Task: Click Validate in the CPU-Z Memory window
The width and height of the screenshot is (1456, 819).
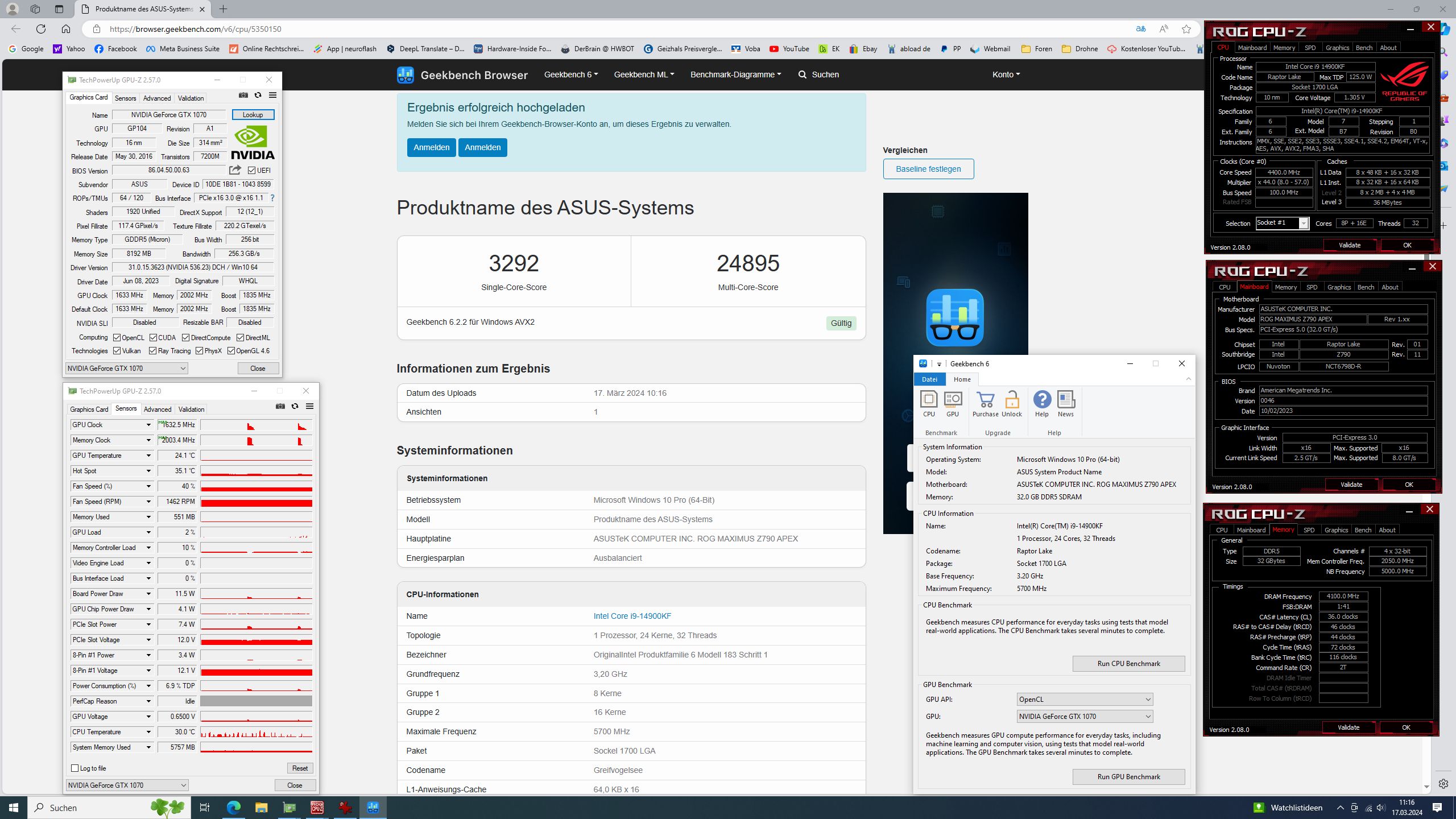Action: 1348,727
